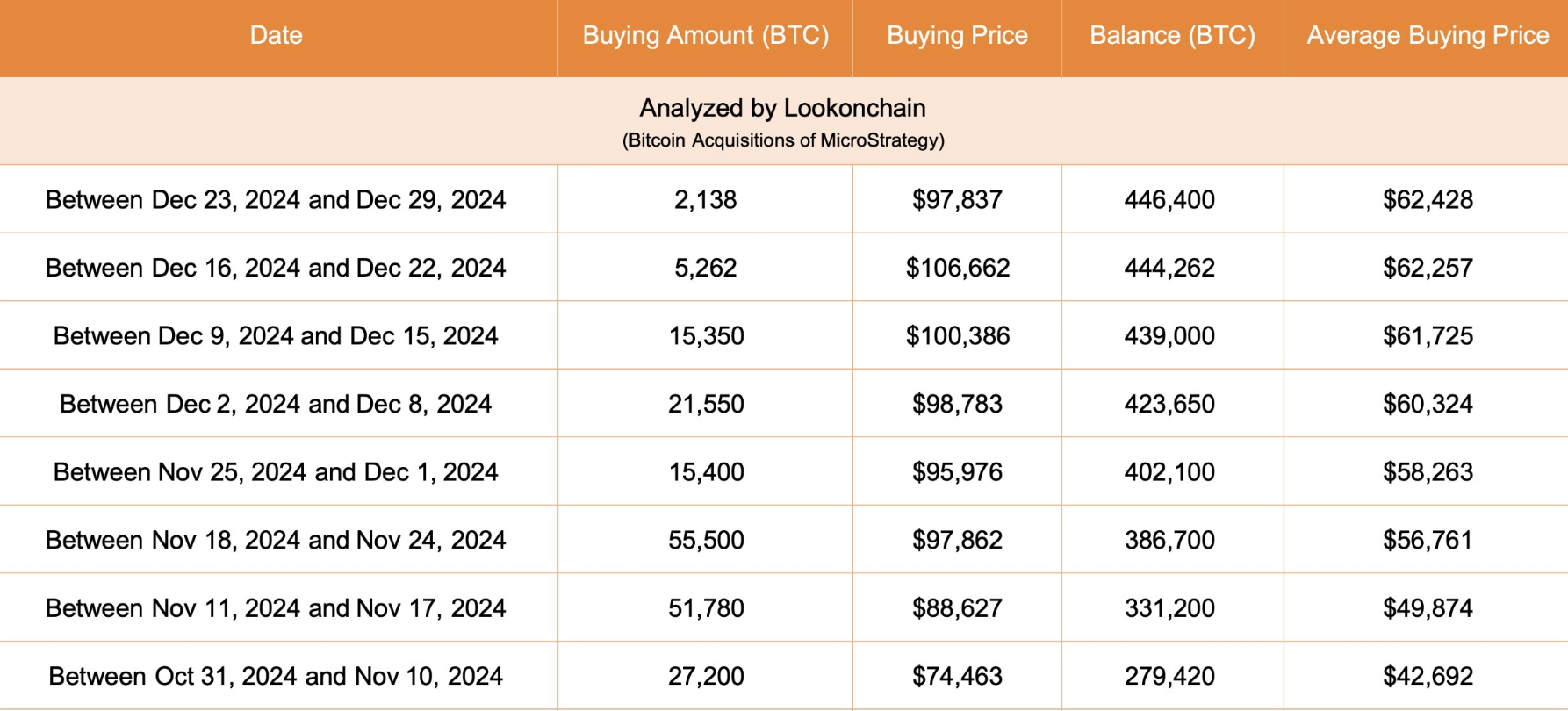1568x711 pixels.
Task: Select the 55,500 buying amount cell
Action: pyautogui.click(x=706, y=540)
